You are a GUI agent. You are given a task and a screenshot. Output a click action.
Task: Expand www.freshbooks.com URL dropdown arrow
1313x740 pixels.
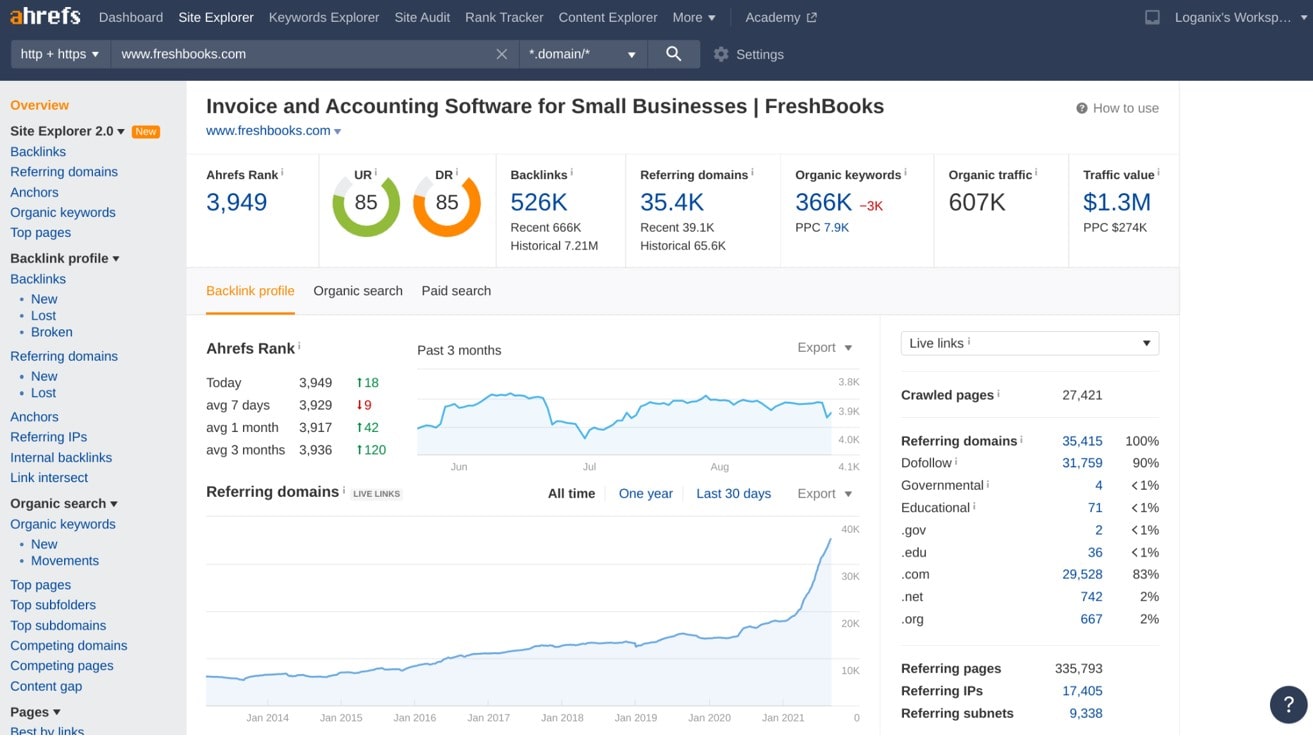[x=338, y=131]
